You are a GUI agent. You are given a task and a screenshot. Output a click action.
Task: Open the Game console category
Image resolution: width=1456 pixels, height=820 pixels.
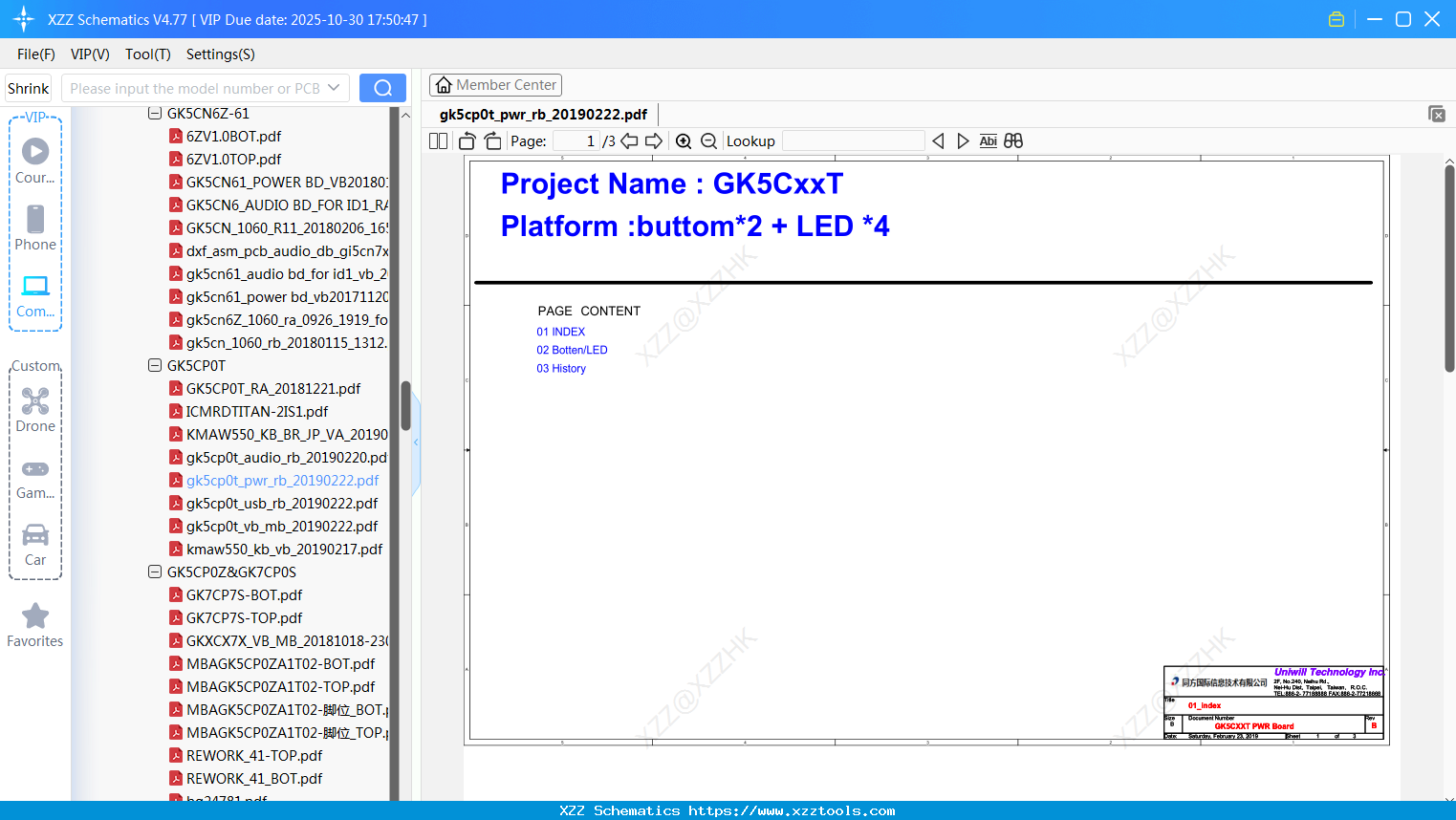[x=35, y=478]
